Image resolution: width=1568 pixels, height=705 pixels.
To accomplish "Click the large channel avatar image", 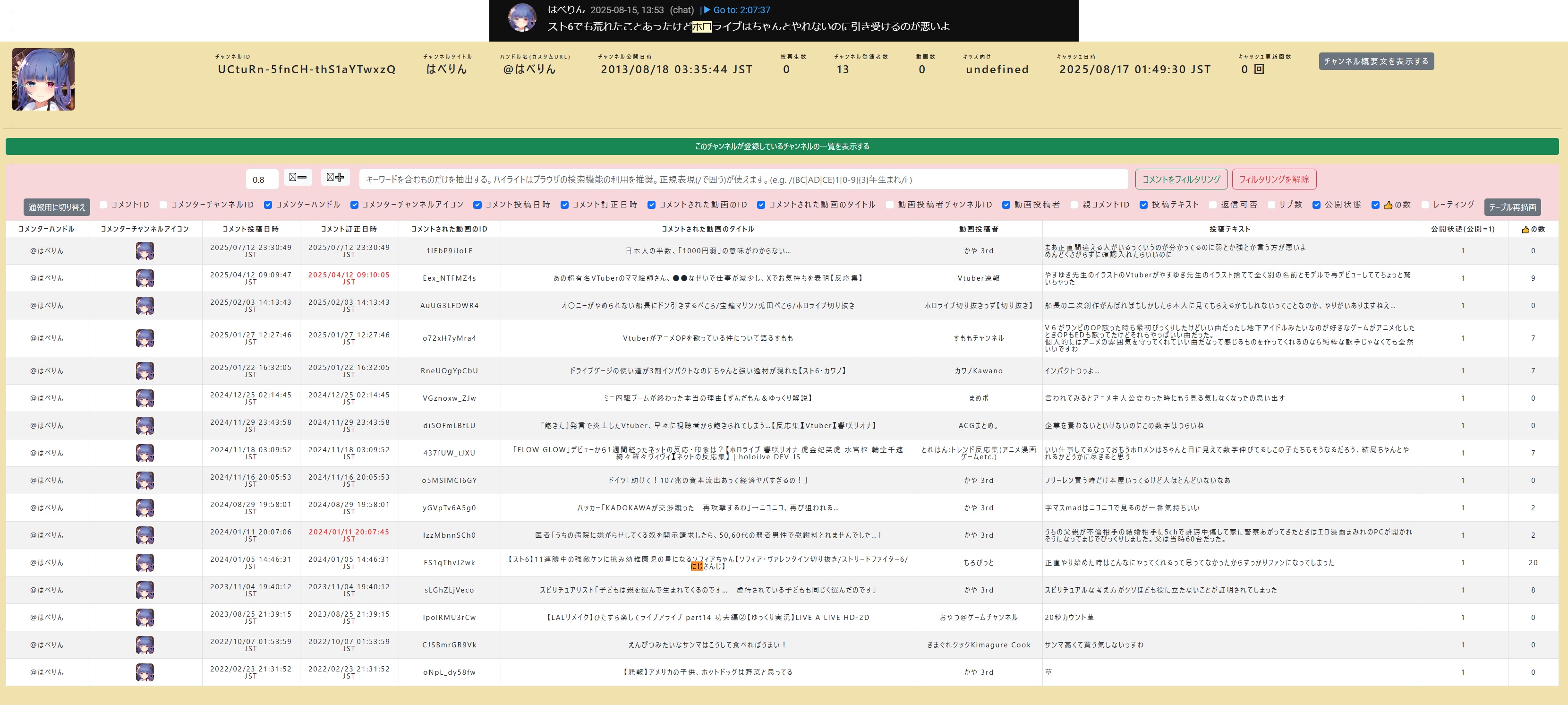I will coord(43,79).
